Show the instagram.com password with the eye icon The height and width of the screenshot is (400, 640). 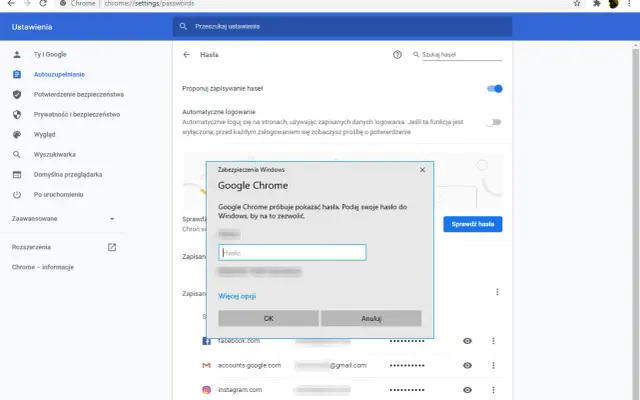click(467, 390)
